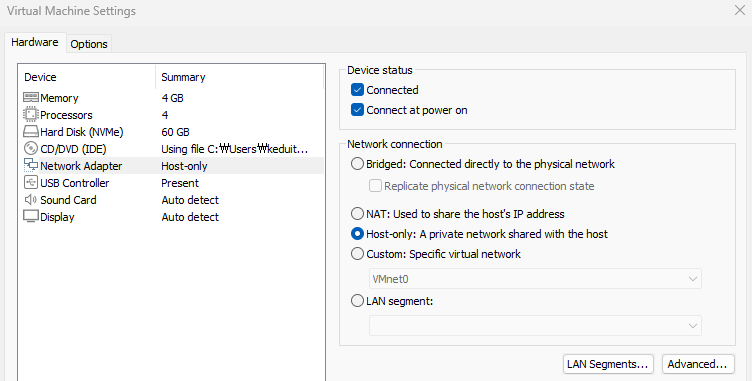Click Auto detect summary for Sound Card
This screenshot has width=752, height=381.
coord(190,200)
